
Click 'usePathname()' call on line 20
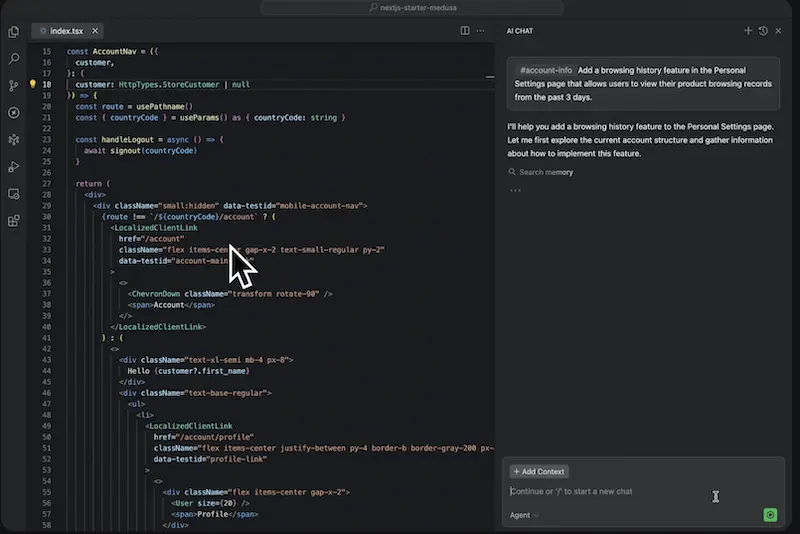pos(164,106)
